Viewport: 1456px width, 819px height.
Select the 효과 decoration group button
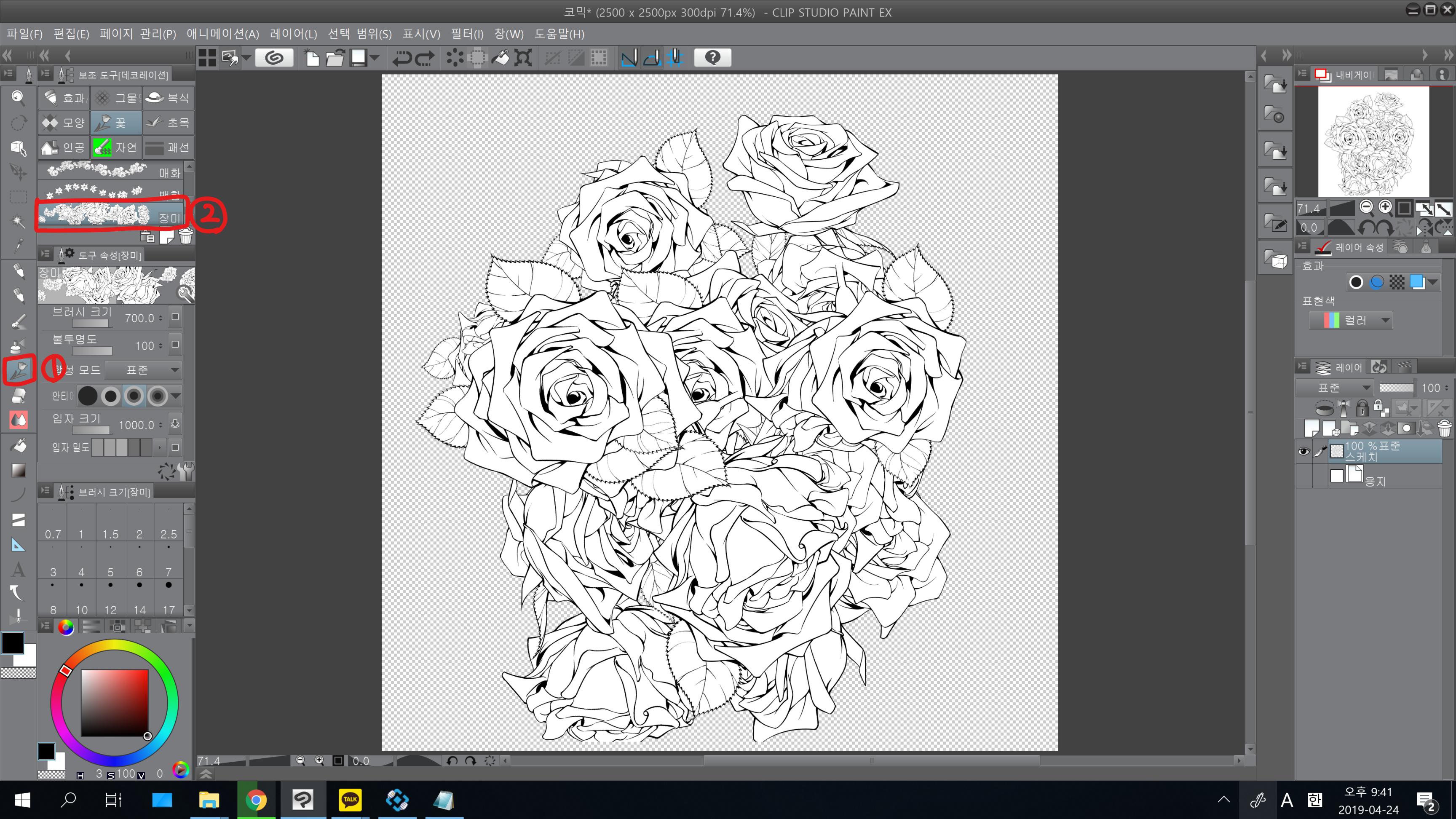[x=64, y=98]
